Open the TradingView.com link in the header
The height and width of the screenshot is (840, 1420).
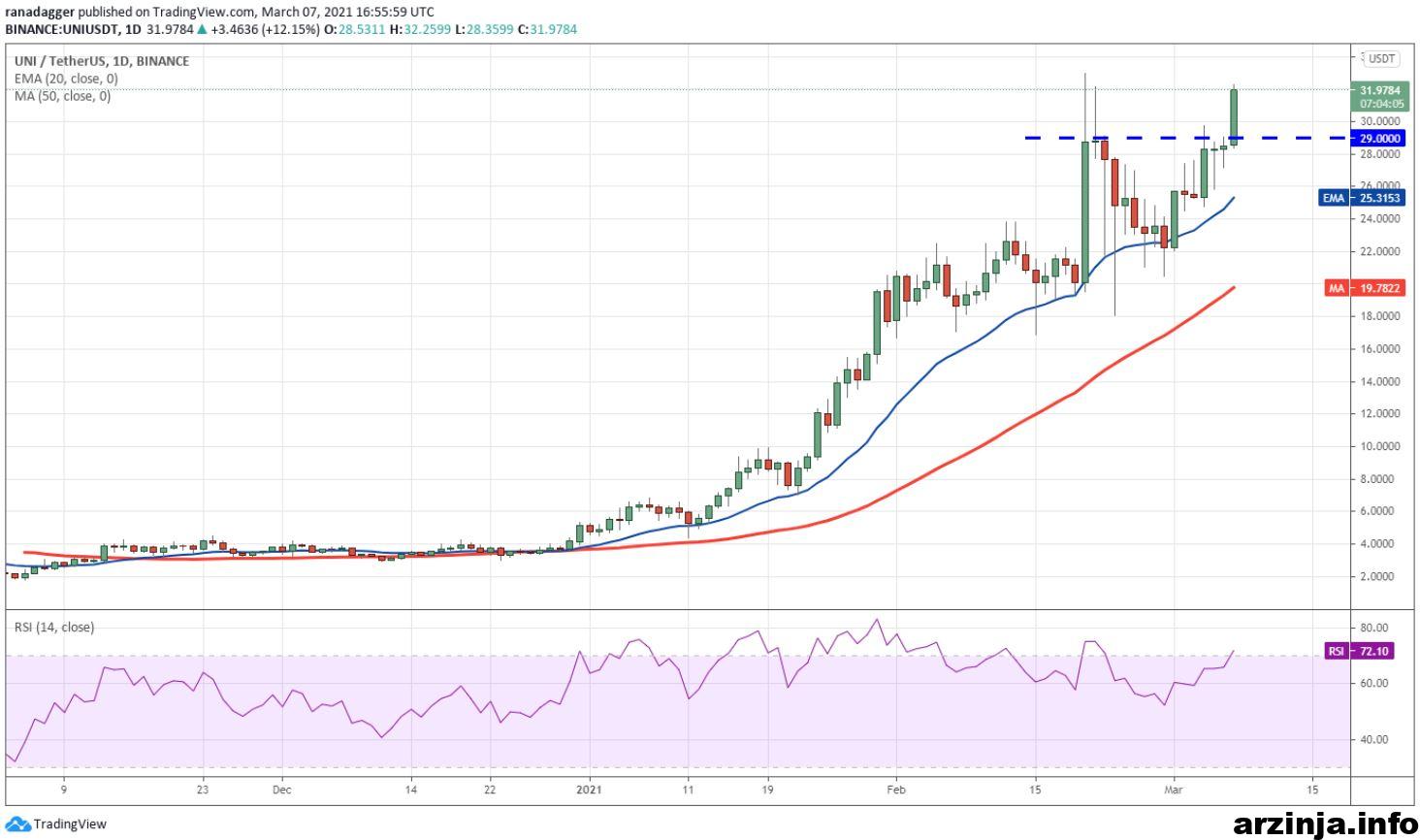point(204,13)
